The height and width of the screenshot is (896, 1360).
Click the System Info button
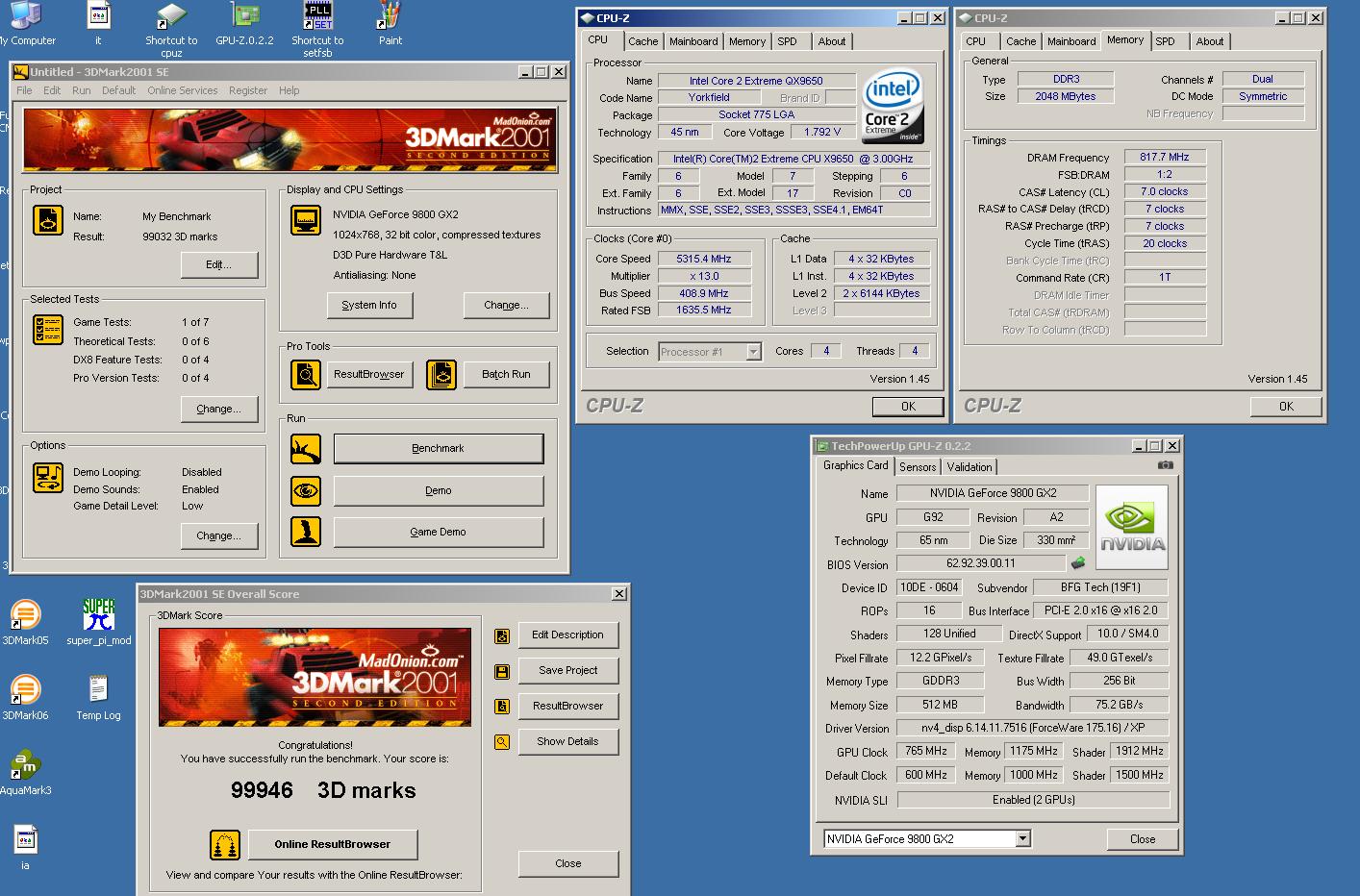point(369,305)
